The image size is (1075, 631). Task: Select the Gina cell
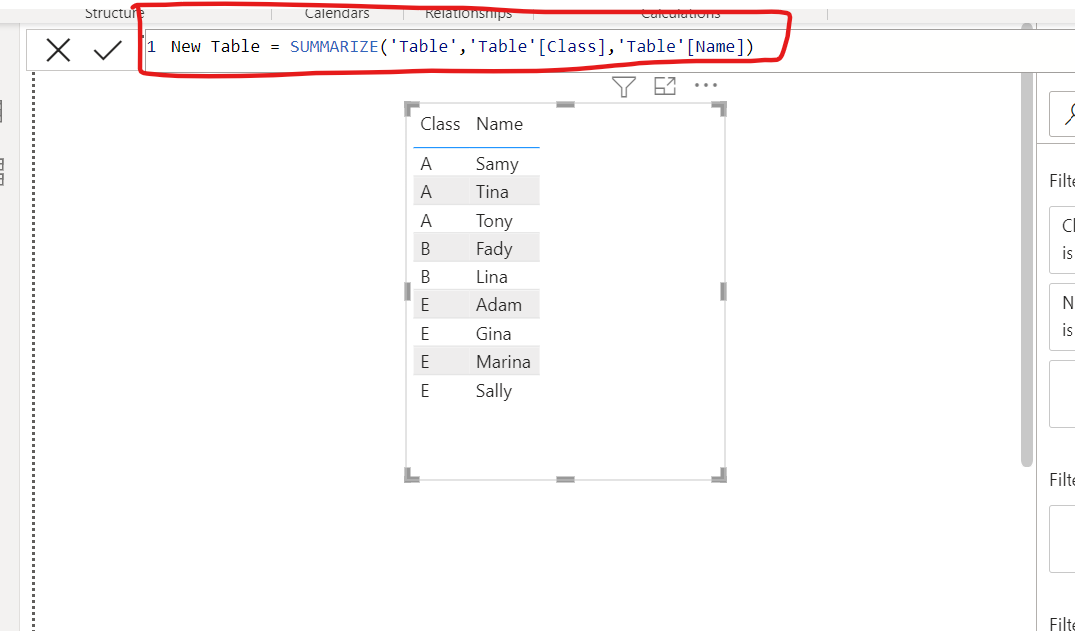(x=494, y=334)
